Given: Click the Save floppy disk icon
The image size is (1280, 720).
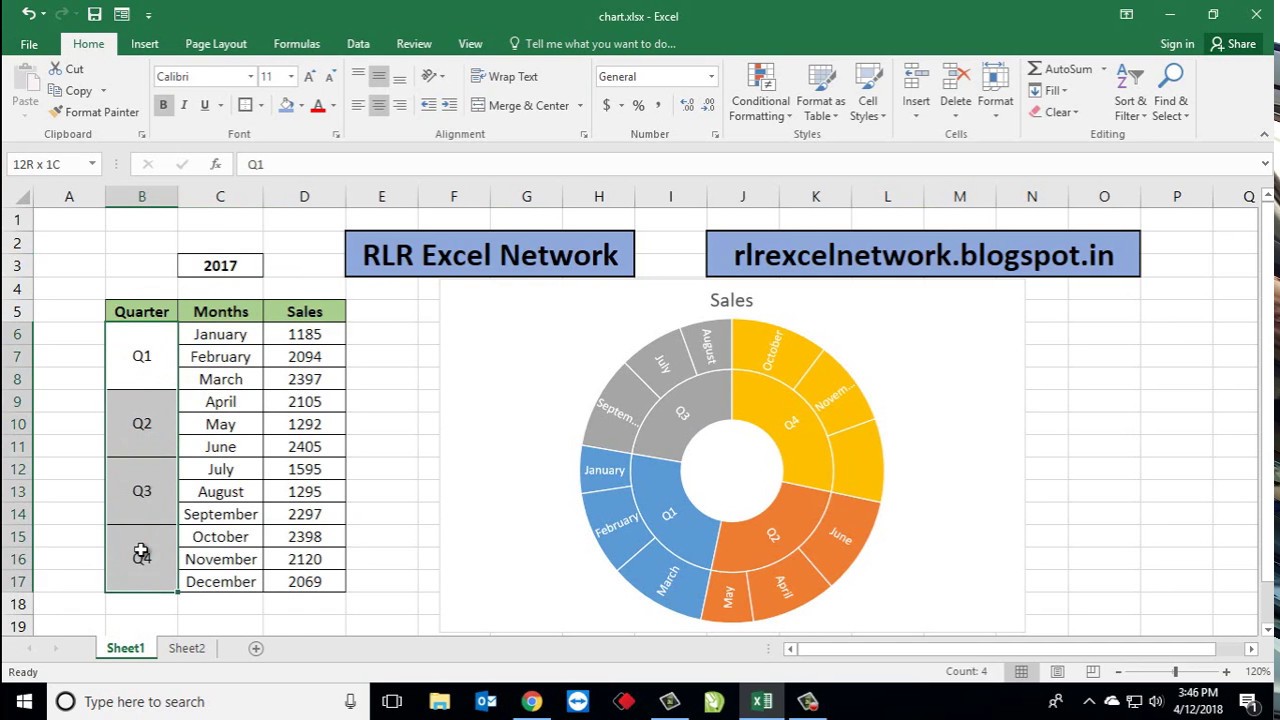Looking at the screenshot, I should (94, 15).
